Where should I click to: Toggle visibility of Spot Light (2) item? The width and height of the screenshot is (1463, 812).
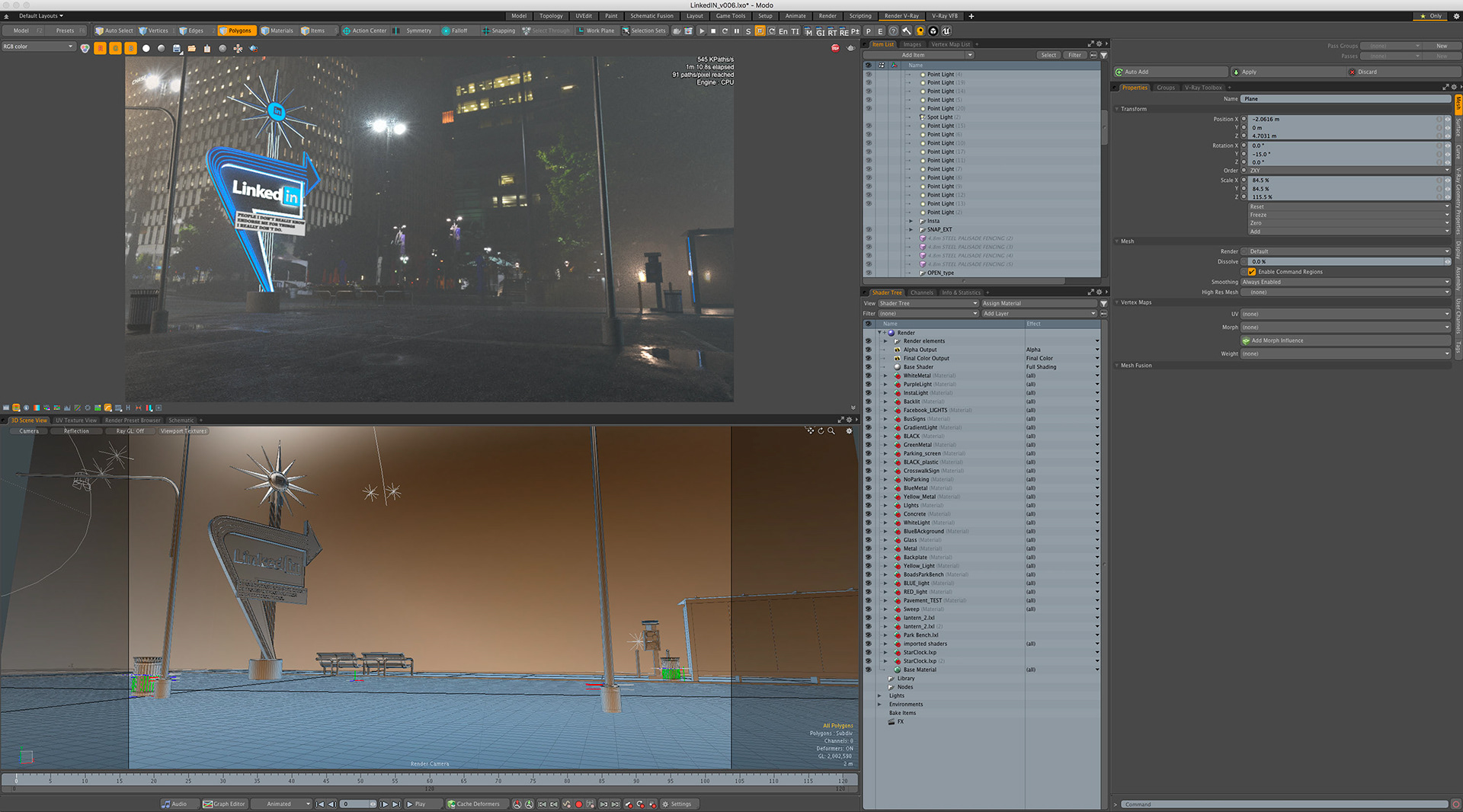(868, 117)
